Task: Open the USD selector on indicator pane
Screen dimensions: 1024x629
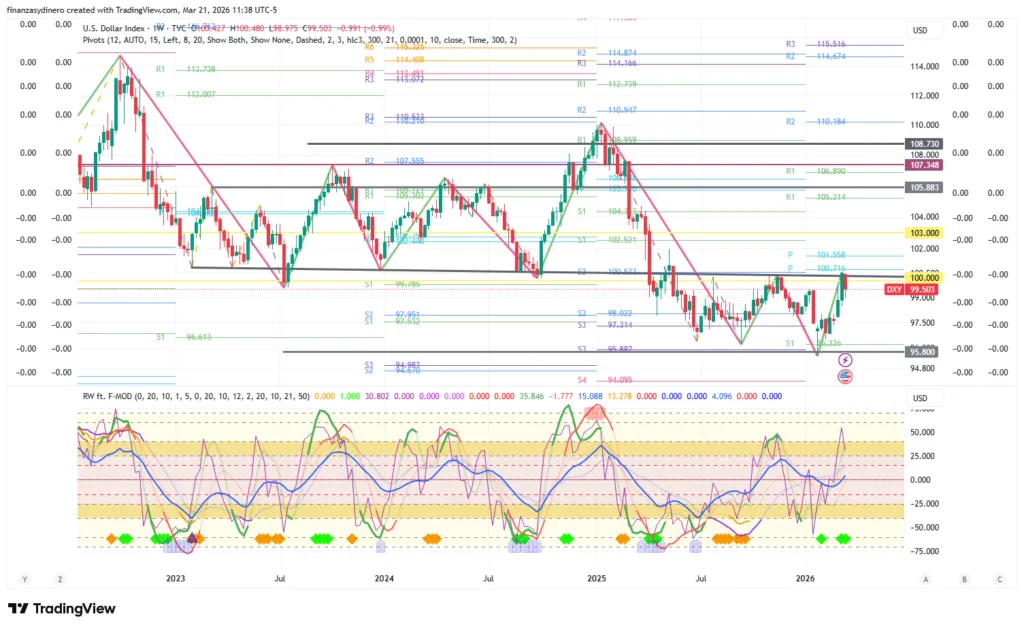Action: [920, 399]
